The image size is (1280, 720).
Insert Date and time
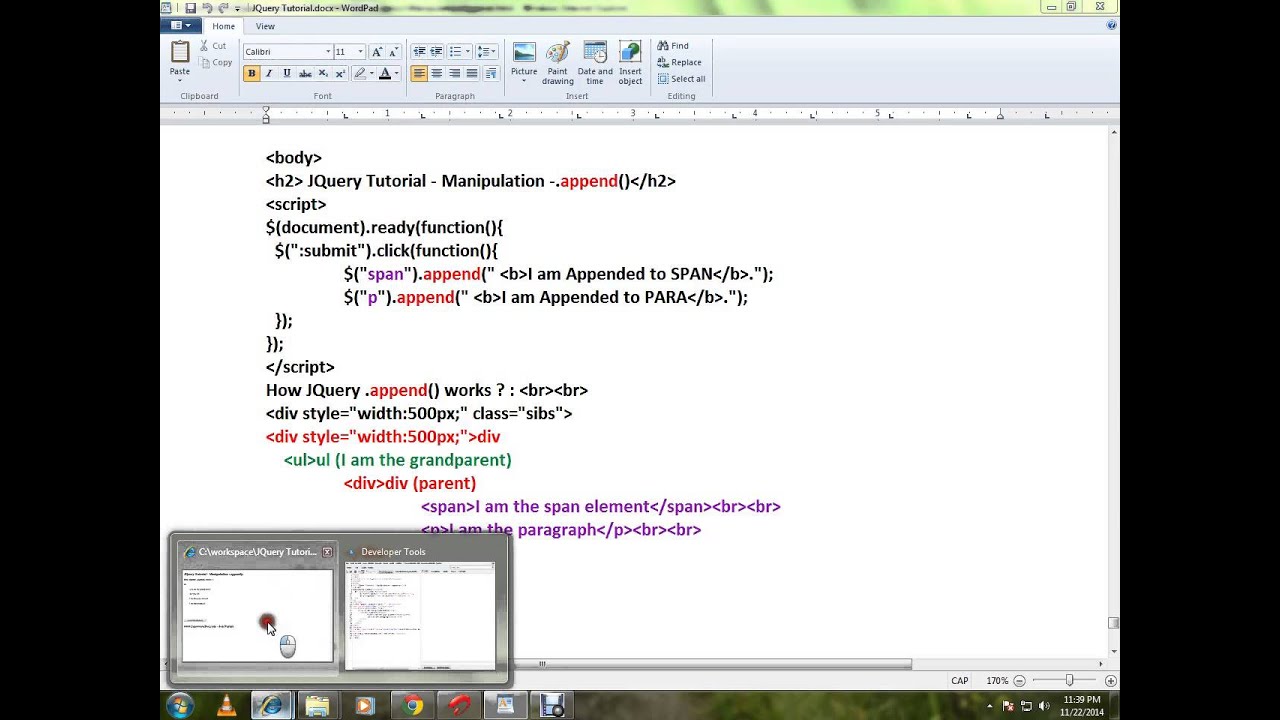pos(595,63)
